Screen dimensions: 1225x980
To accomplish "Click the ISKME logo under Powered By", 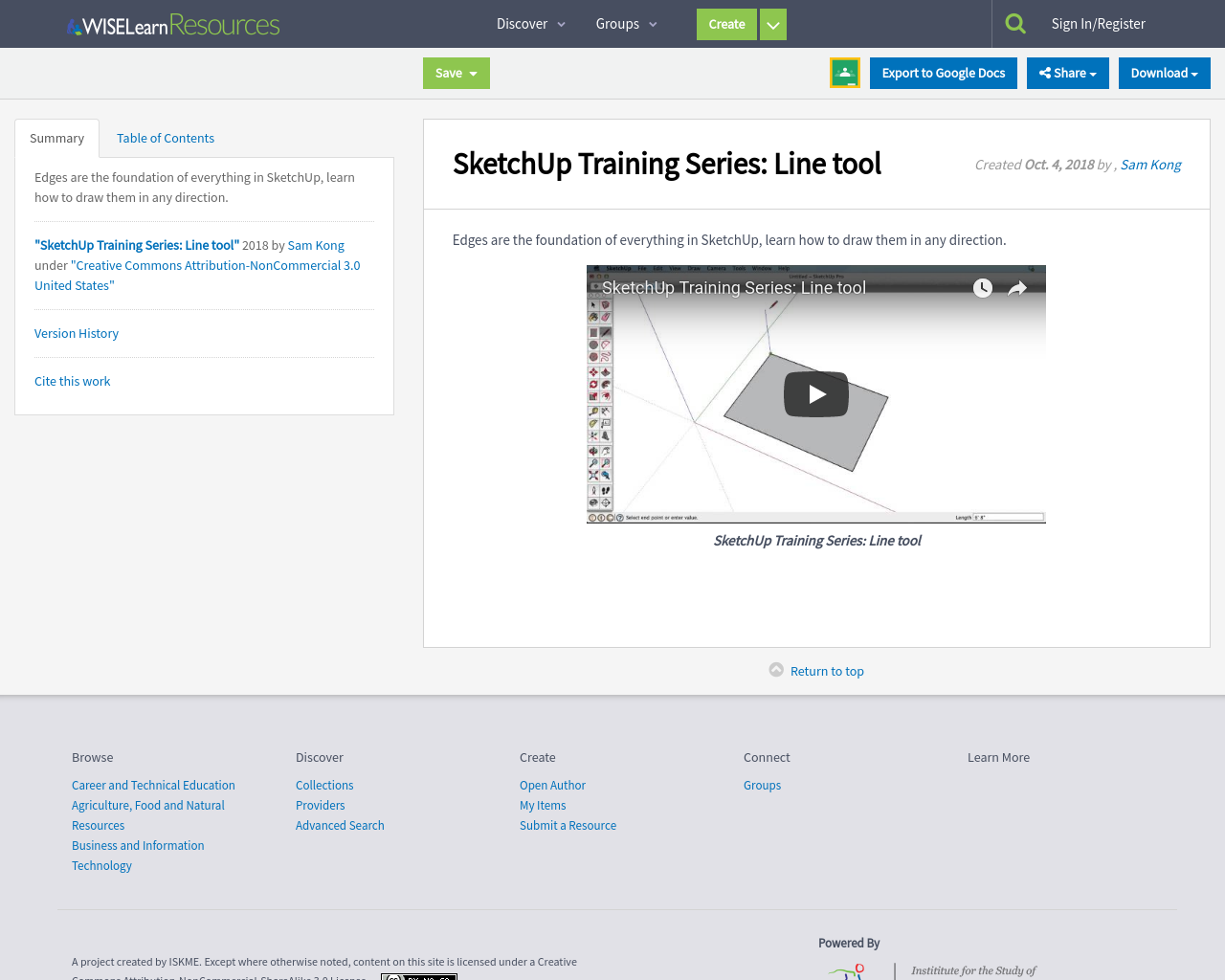I will (x=850, y=972).
